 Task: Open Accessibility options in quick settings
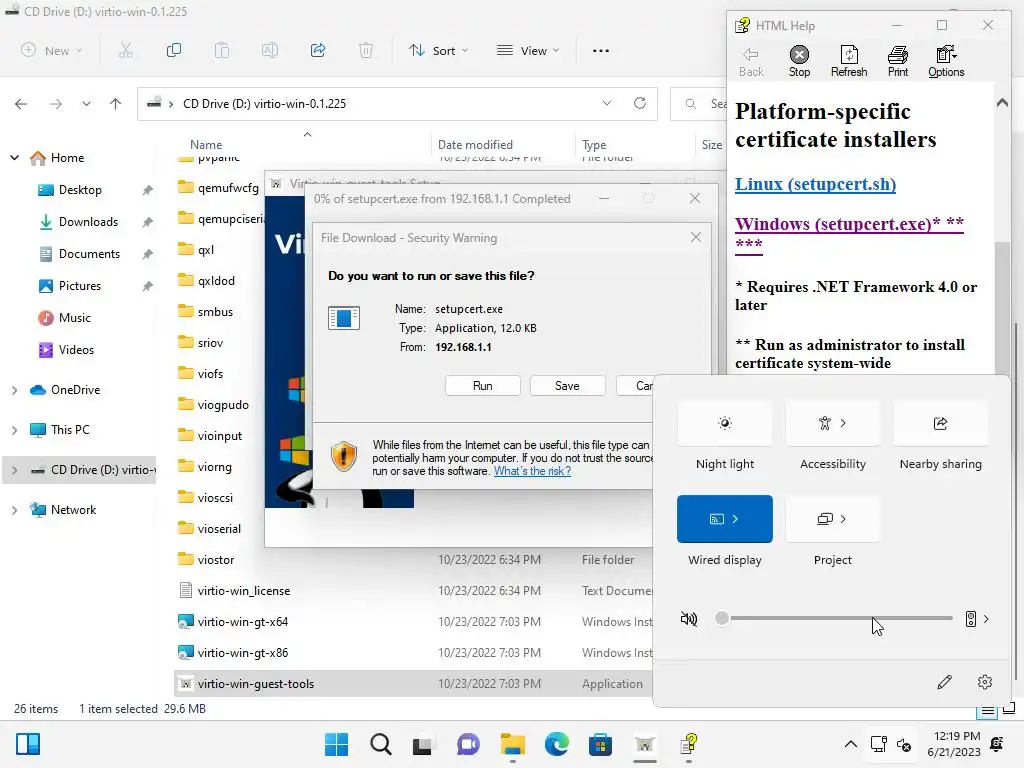pos(833,423)
